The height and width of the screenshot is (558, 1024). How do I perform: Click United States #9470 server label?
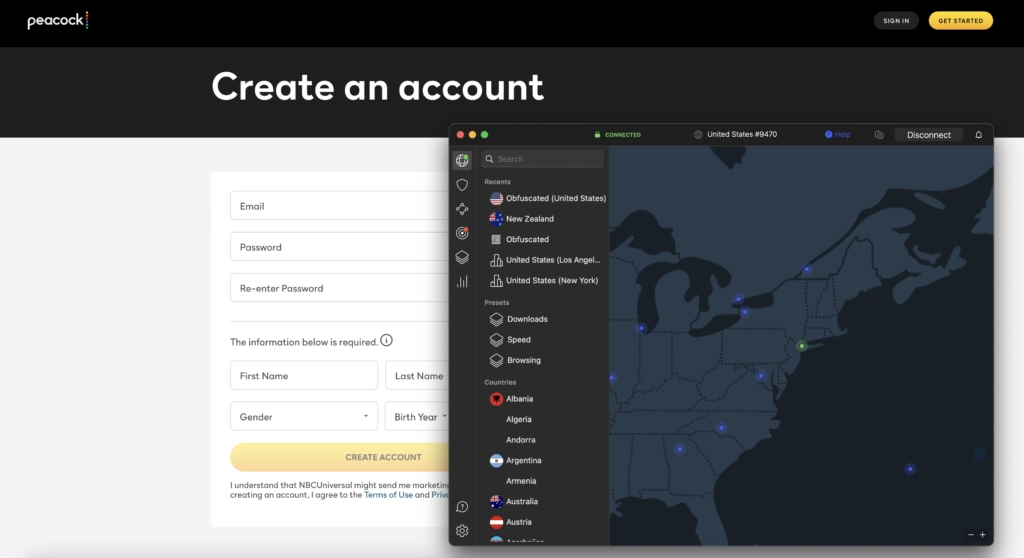click(x=735, y=135)
